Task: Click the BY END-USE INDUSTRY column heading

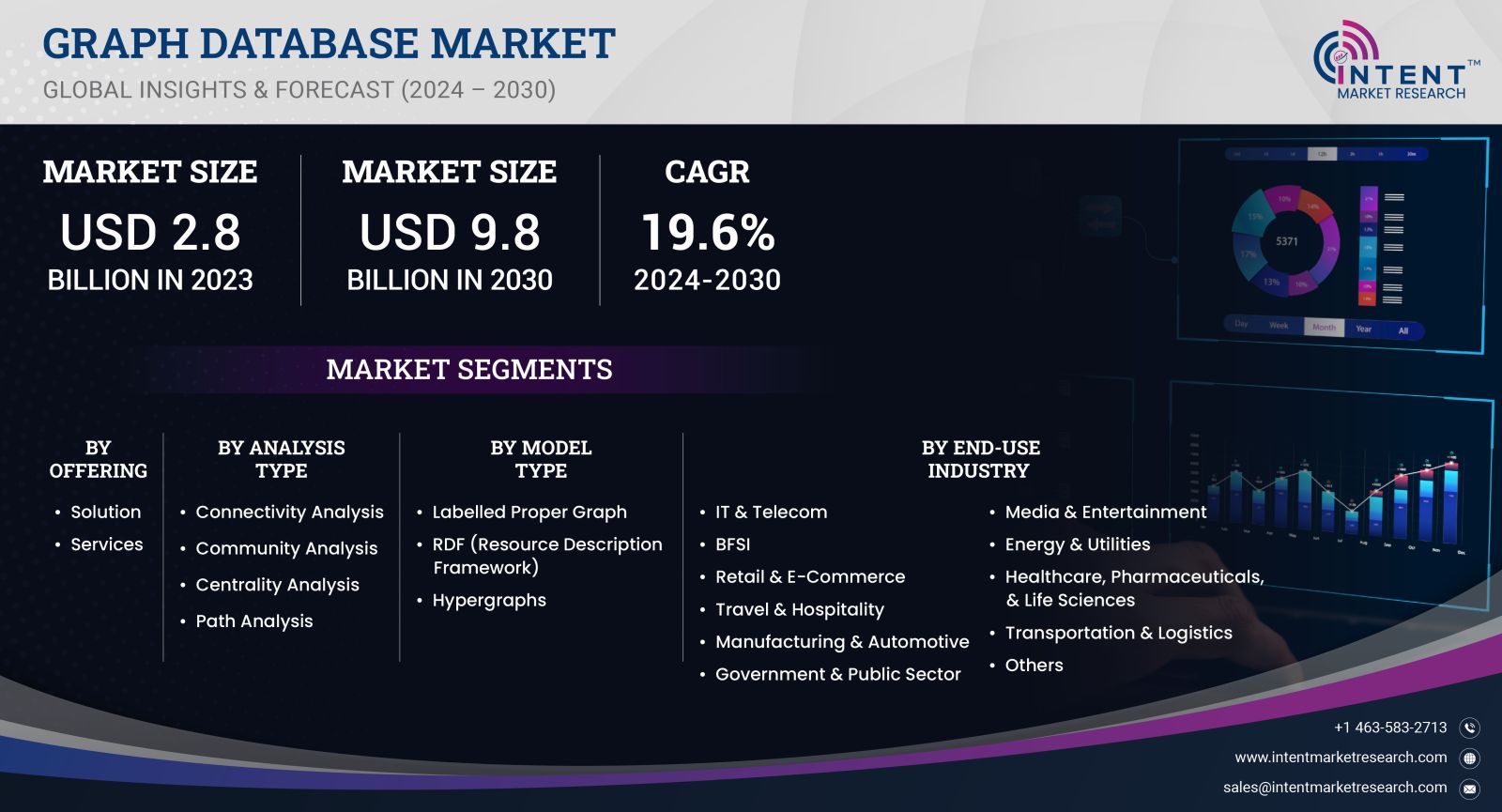Action: (980, 459)
